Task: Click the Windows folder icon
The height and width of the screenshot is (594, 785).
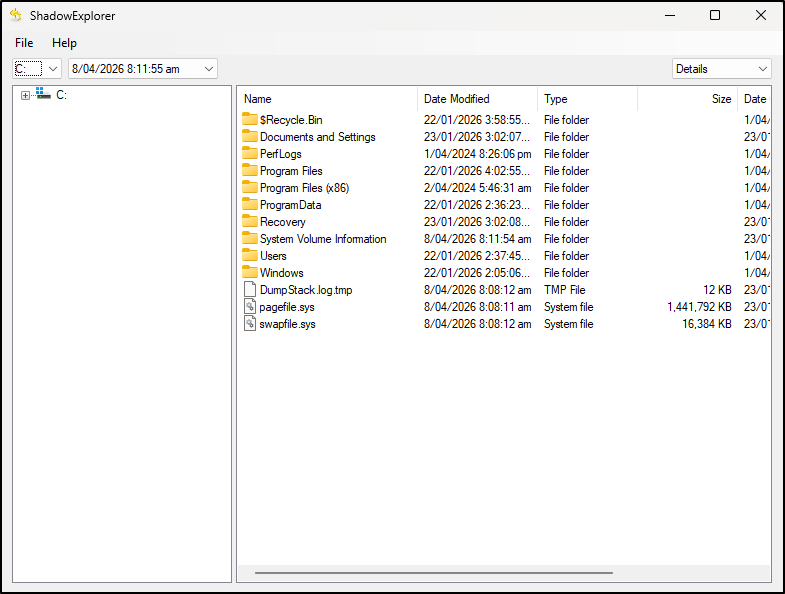Action: click(x=250, y=272)
